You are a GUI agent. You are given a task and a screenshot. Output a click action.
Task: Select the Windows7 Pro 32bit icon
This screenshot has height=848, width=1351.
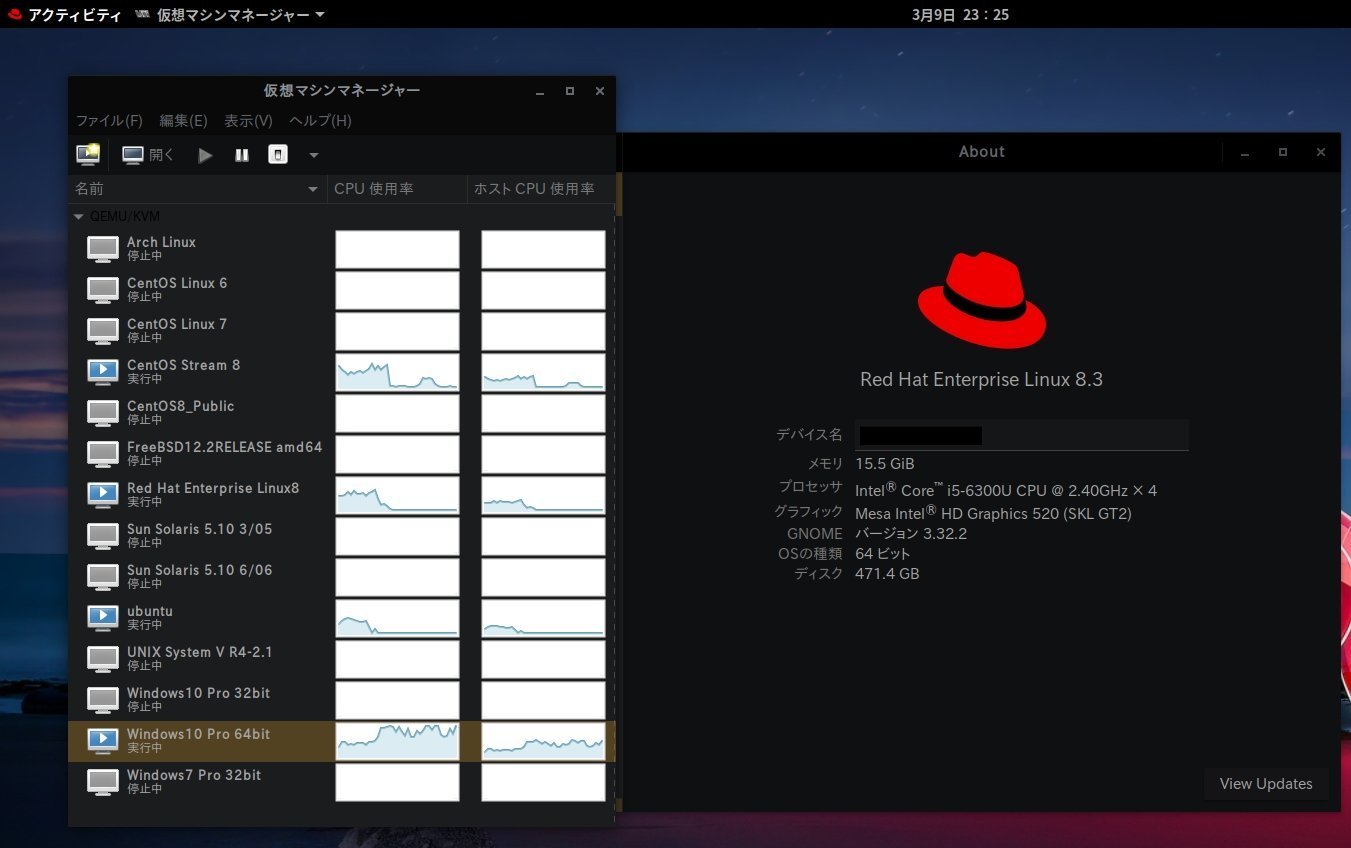coord(103,781)
